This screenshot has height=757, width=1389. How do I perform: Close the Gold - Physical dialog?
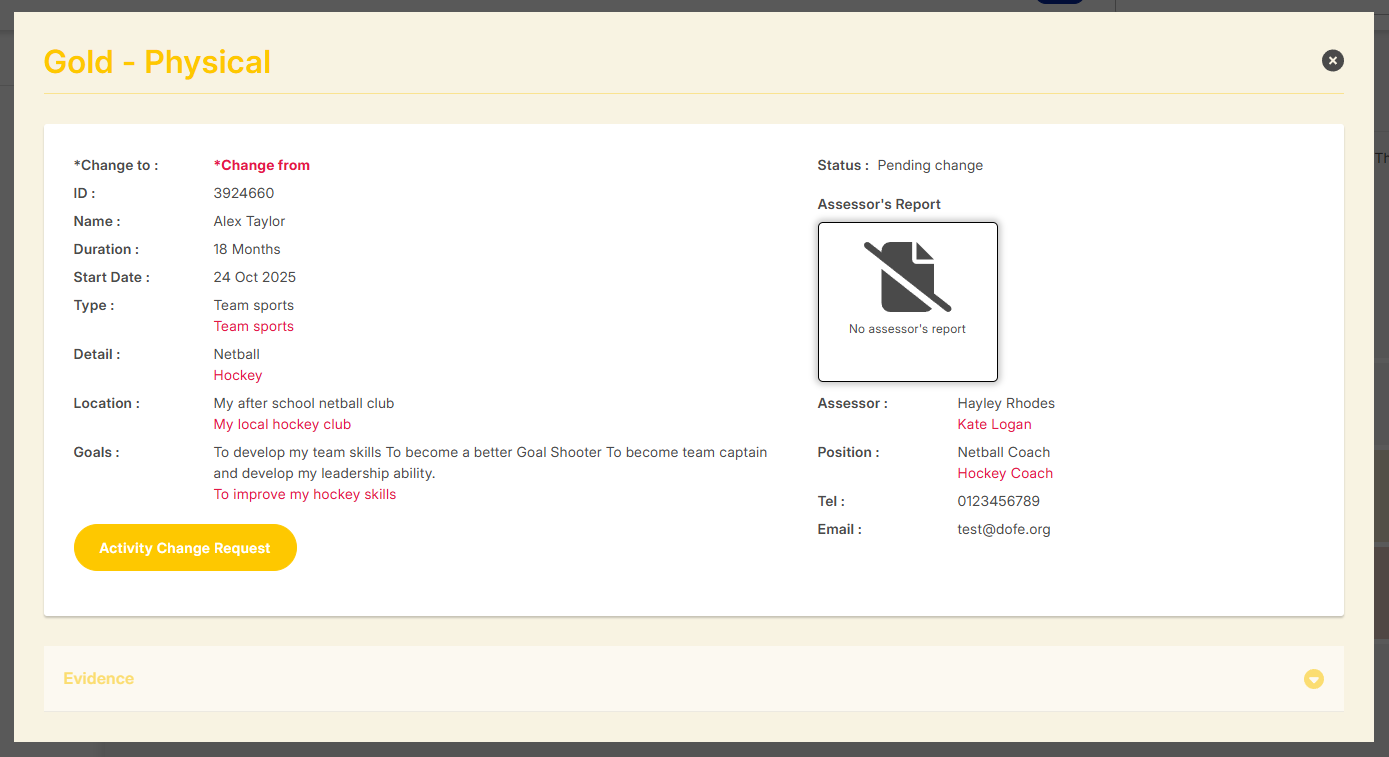1332,61
